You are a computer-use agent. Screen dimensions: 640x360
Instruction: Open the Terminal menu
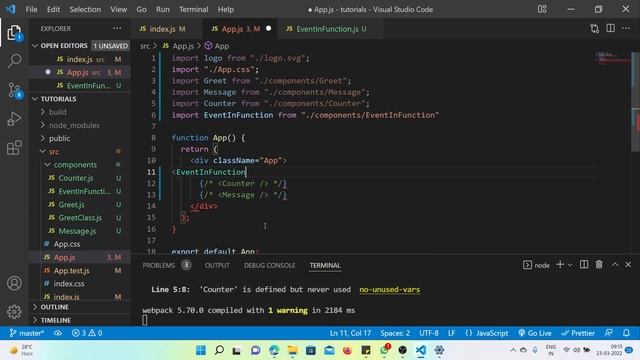193,9
